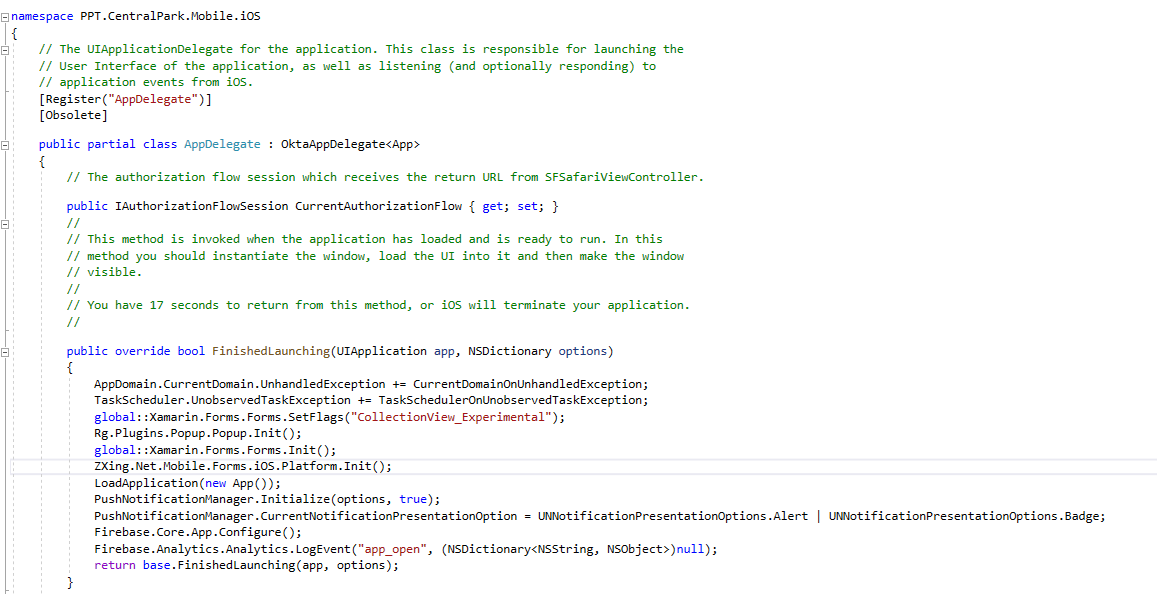
Task: Click 'true' in the Initialize call
Action: click(413, 500)
